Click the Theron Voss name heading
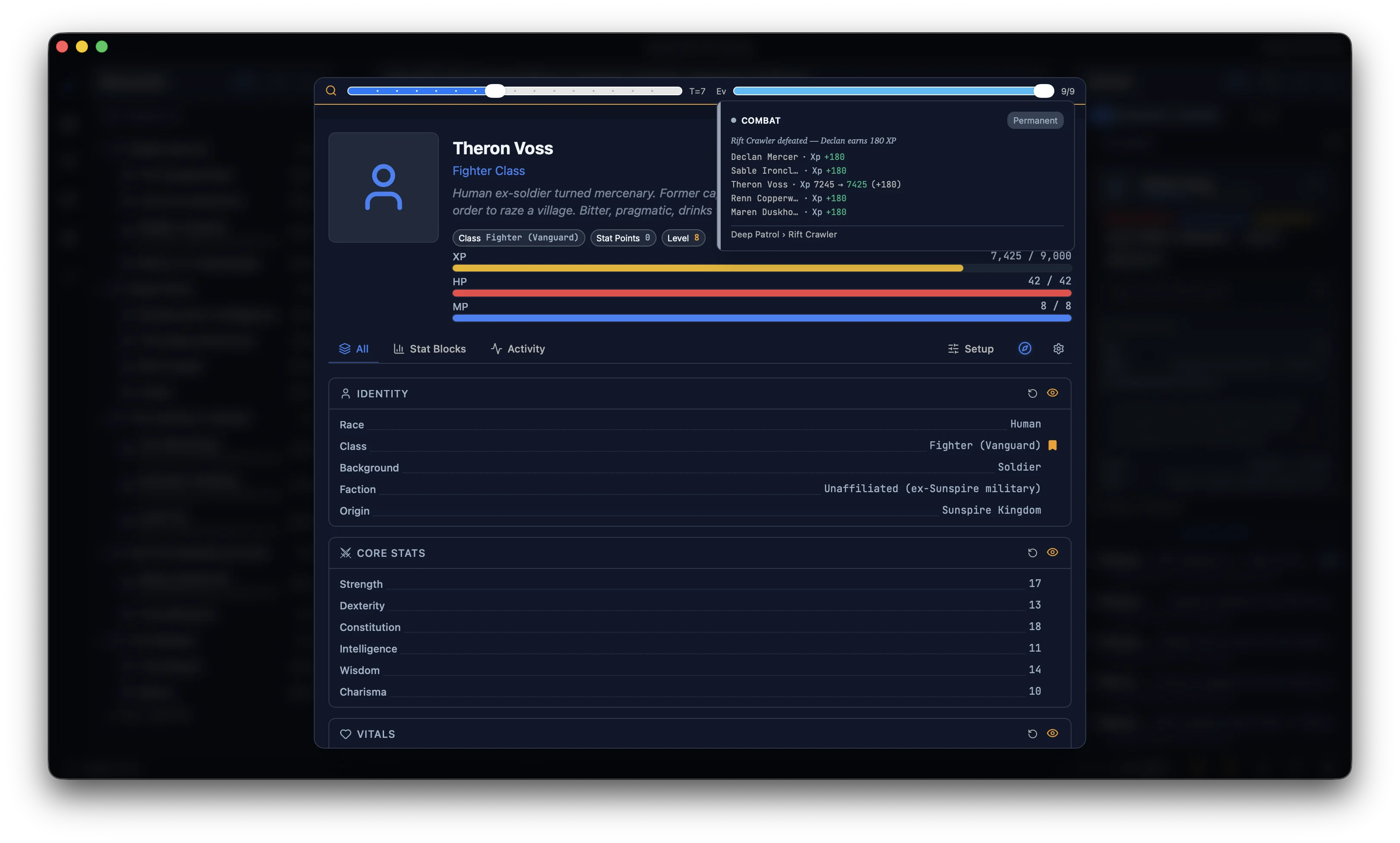 503,148
